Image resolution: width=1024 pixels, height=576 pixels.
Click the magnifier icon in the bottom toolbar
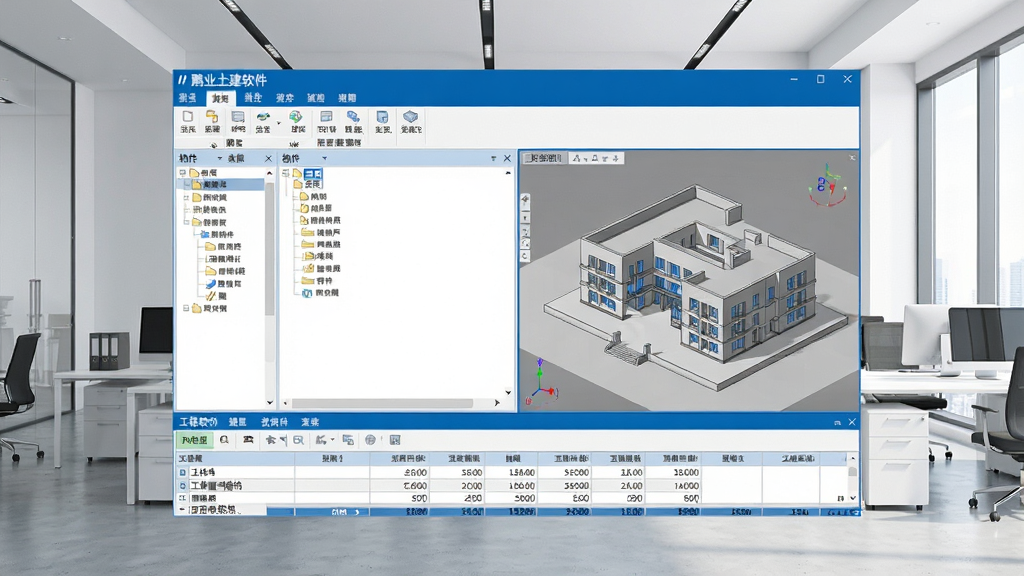click(x=224, y=440)
